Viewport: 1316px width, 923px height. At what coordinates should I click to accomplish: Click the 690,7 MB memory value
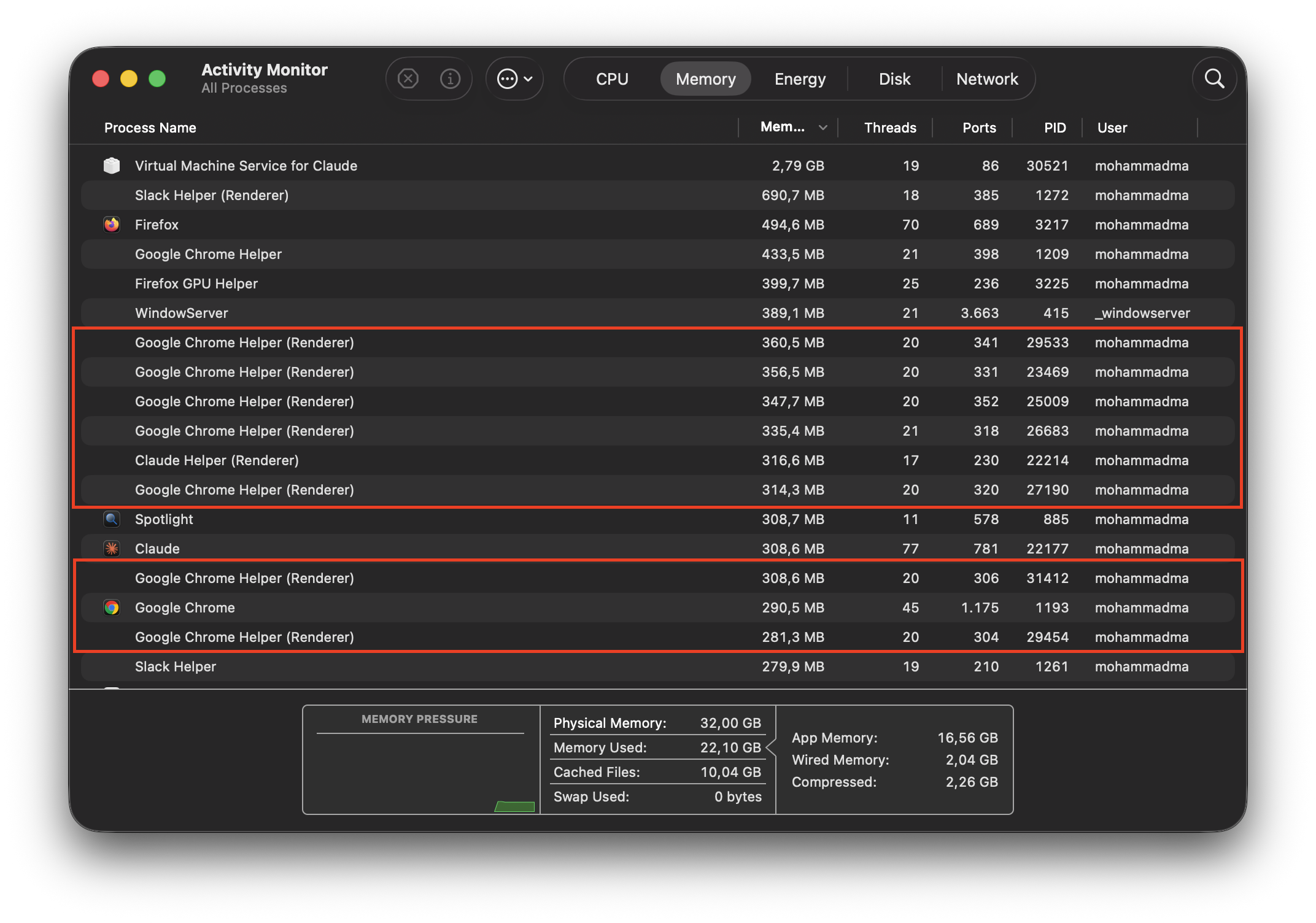click(792, 195)
